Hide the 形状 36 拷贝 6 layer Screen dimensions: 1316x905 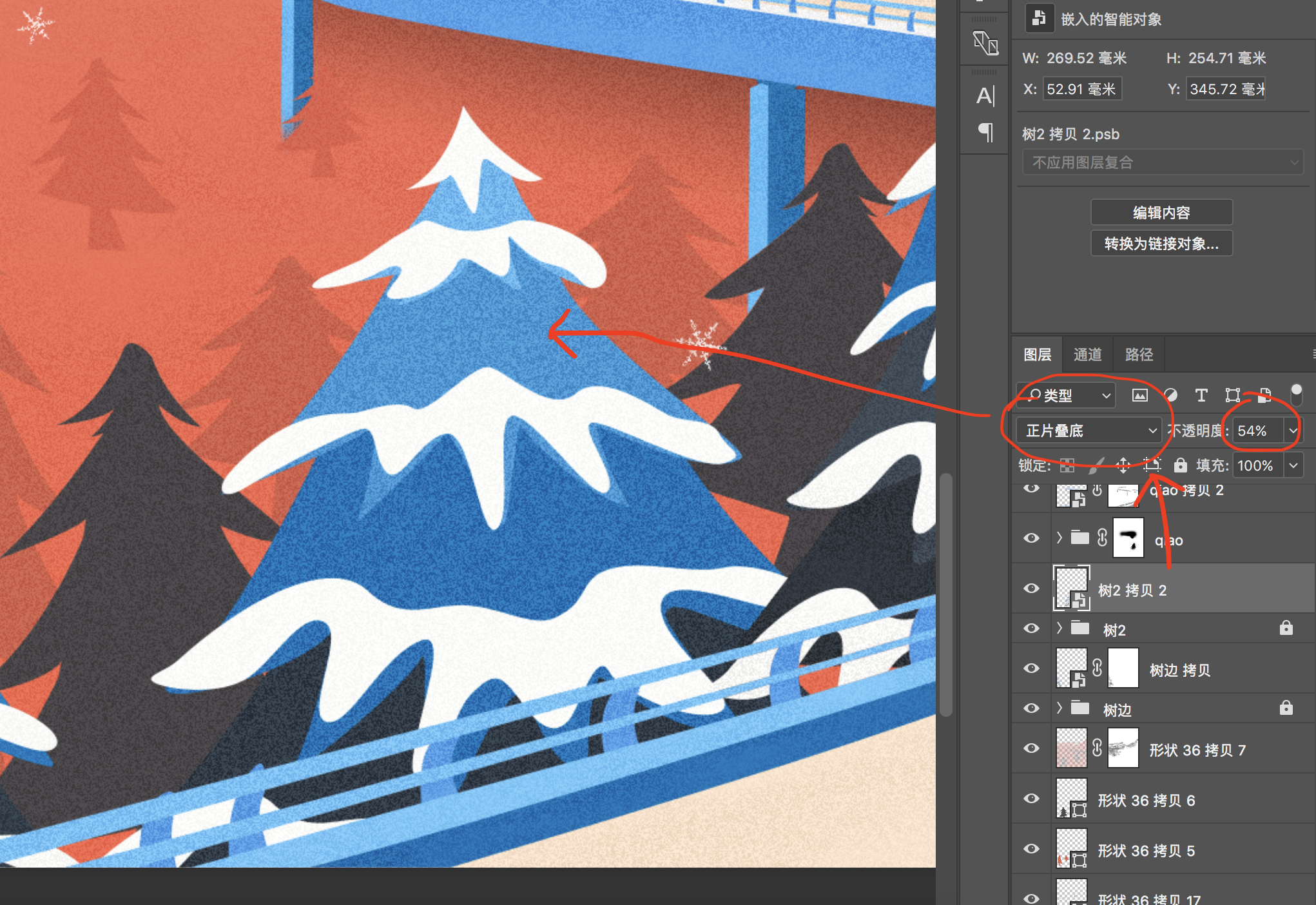(x=1031, y=799)
